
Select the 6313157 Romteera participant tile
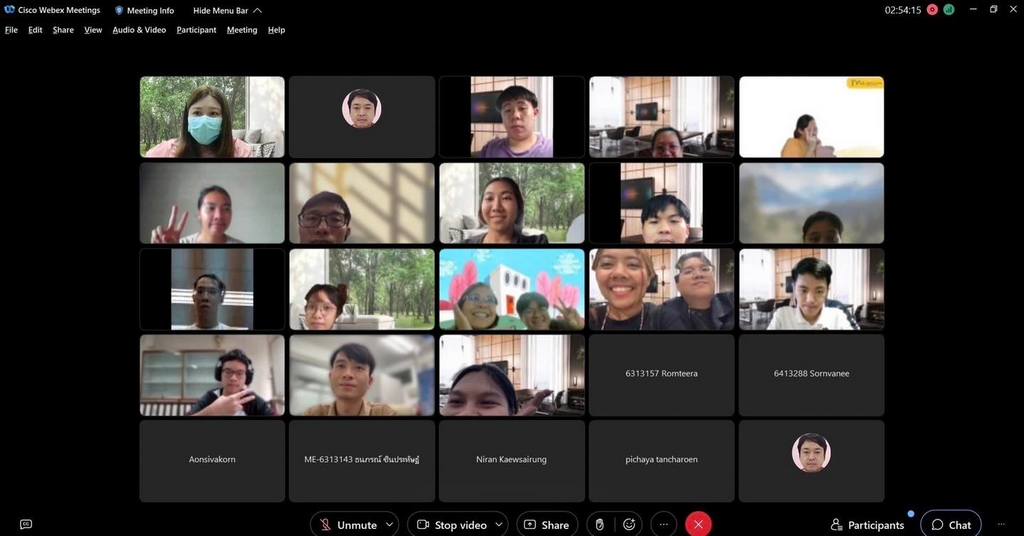click(x=661, y=374)
